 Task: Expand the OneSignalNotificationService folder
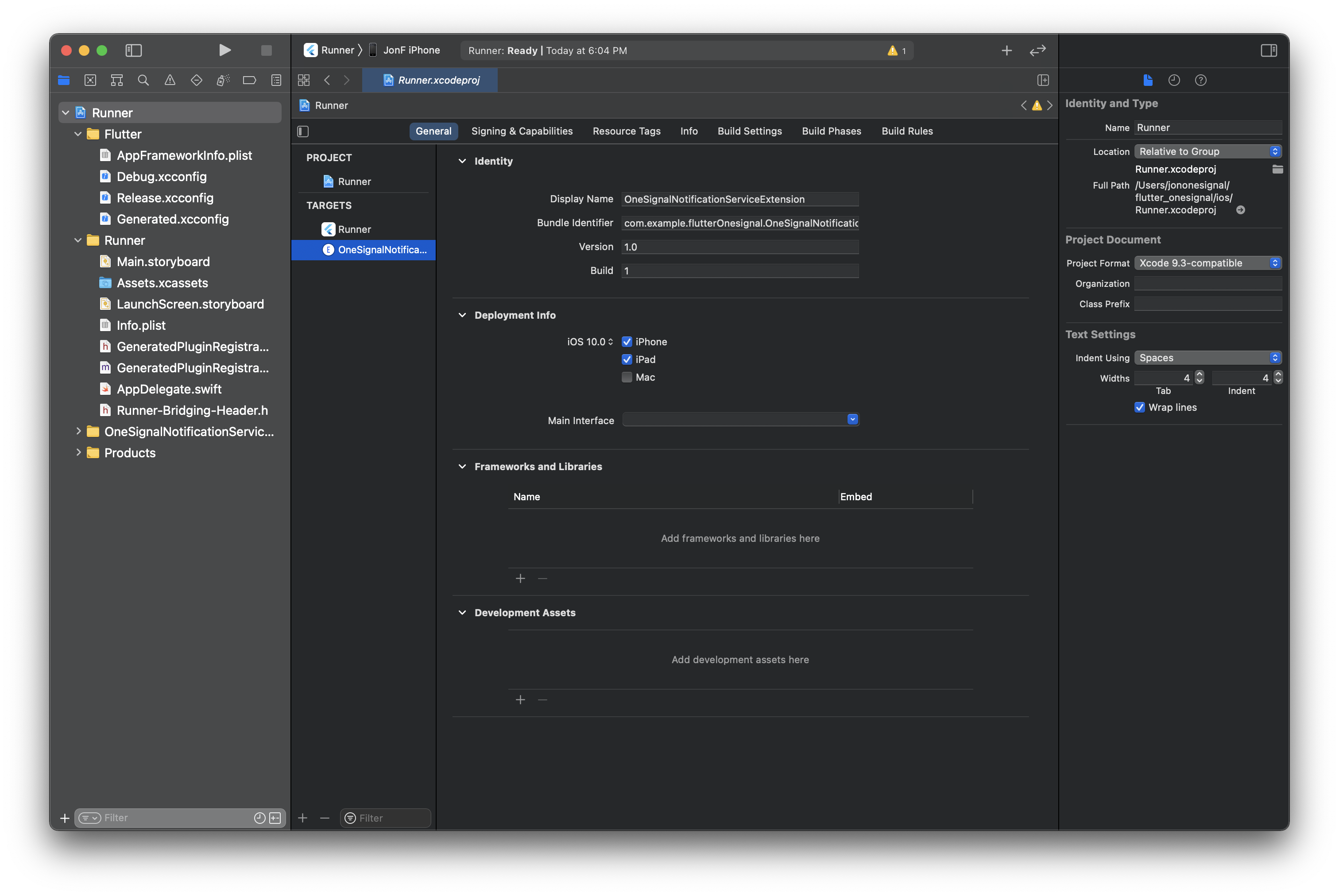coord(78,432)
